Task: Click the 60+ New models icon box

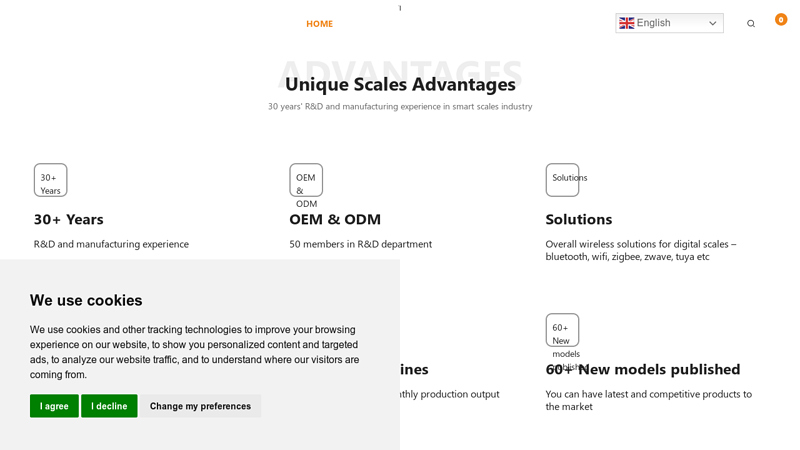Action: tap(562, 330)
